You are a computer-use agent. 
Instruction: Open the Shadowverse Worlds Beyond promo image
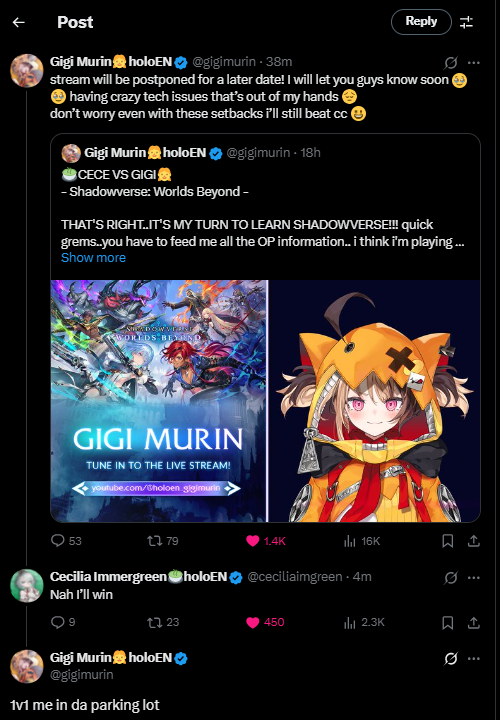tap(159, 400)
